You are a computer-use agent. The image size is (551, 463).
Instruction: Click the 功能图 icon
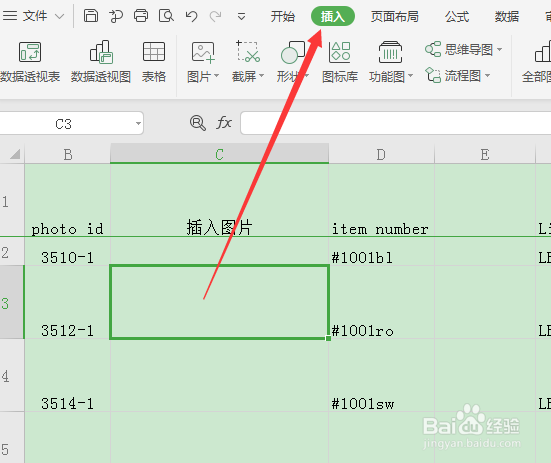point(390,52)
